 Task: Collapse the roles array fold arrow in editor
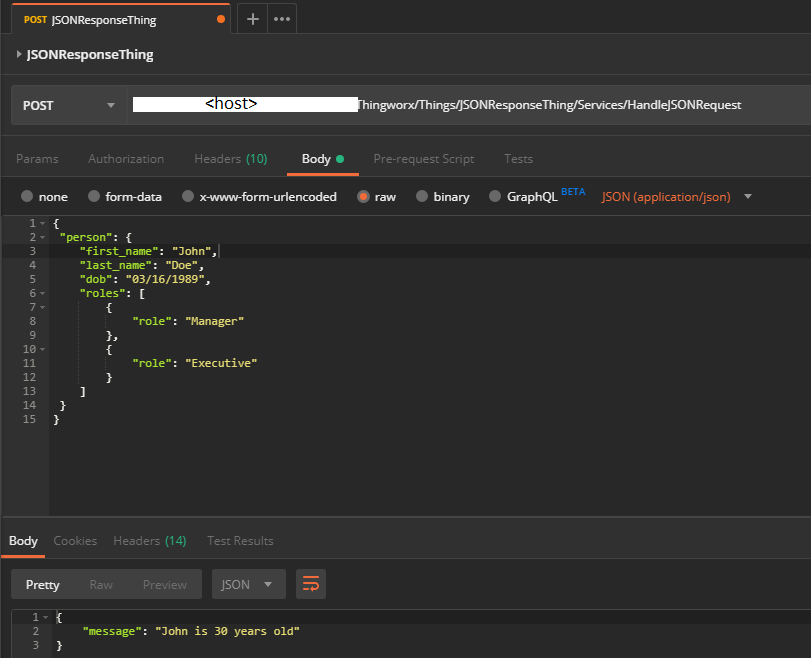click(x=42, y=294)
